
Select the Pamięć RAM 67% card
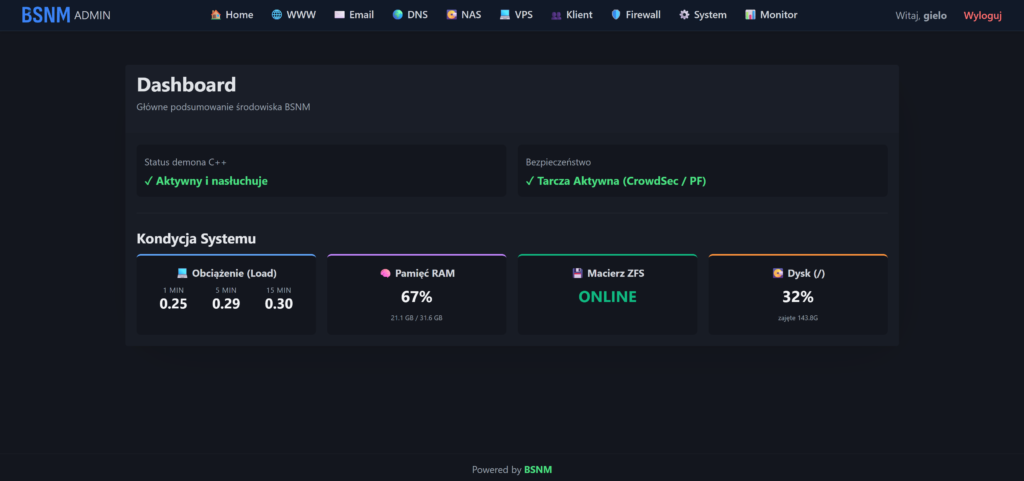[x=417, y=294]
